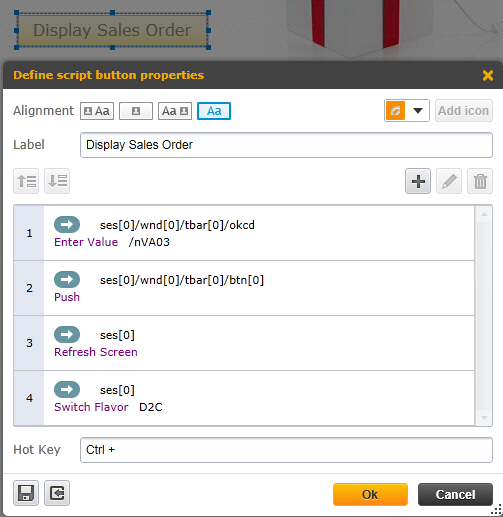Edit the selected action with pencil icon
This screenshot has height=517, width=503.
(449, 181)
